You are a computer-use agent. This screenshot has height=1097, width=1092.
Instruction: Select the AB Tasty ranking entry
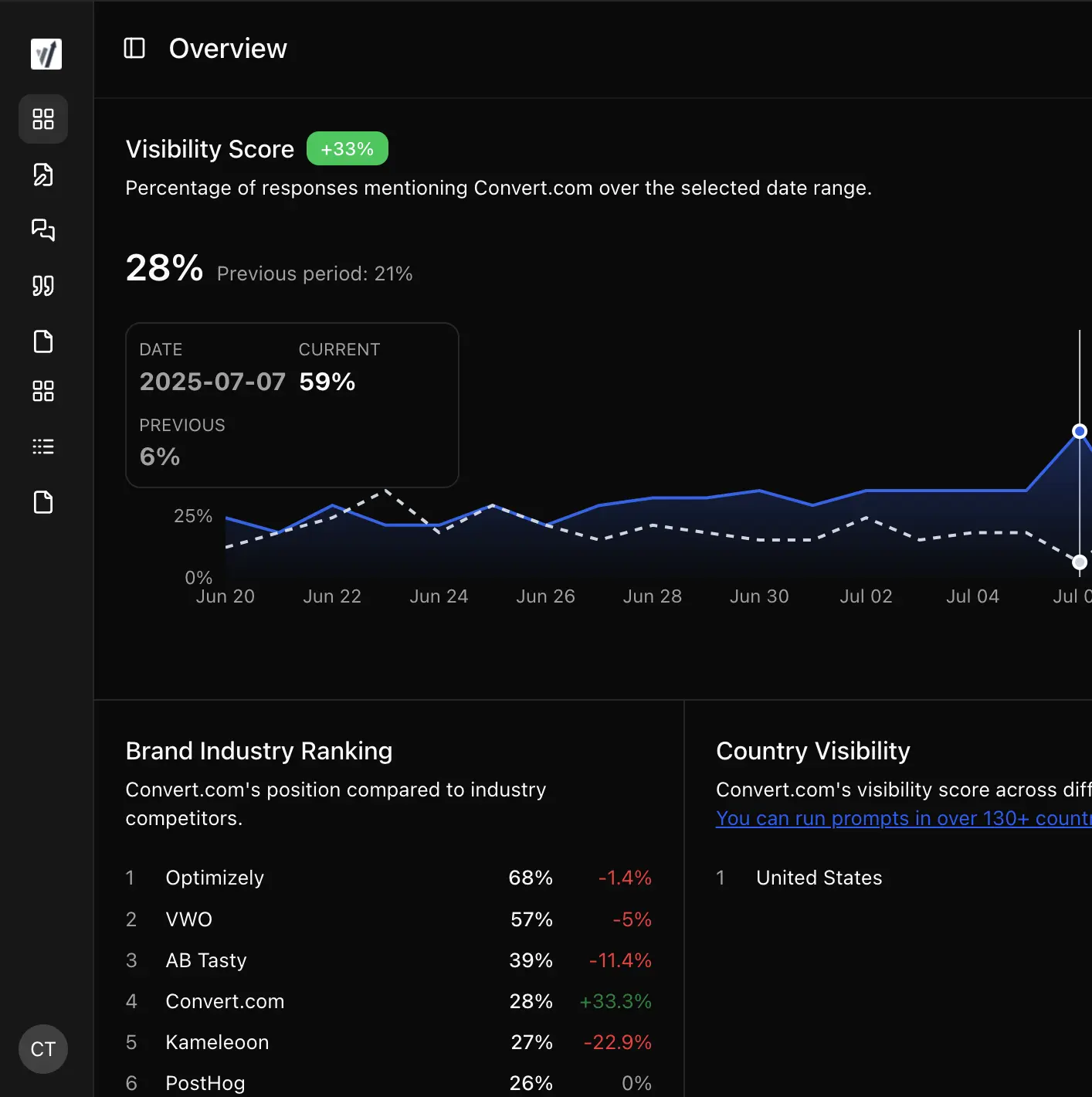[206, 960]
